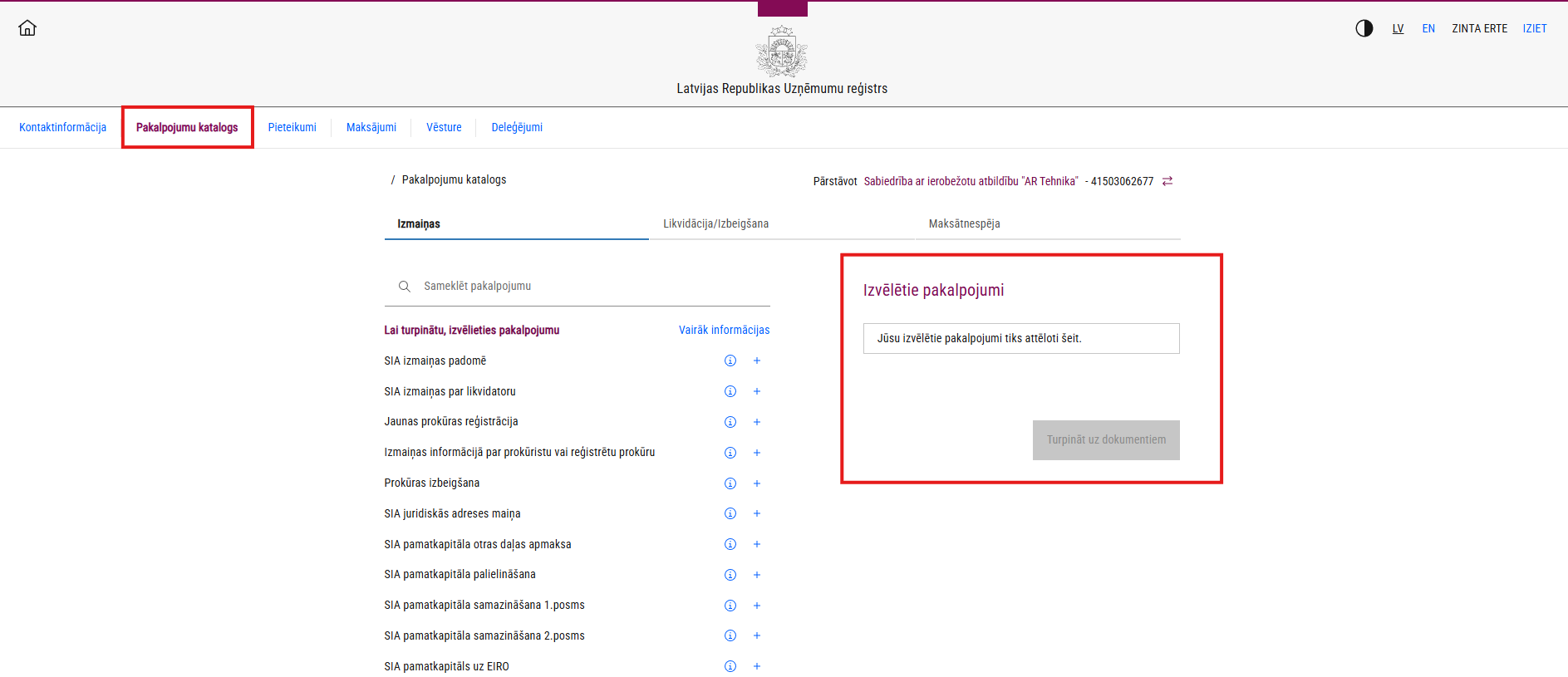Switch language to EN
This screenshot has width=1568, height=677.
pos(1428,28)
